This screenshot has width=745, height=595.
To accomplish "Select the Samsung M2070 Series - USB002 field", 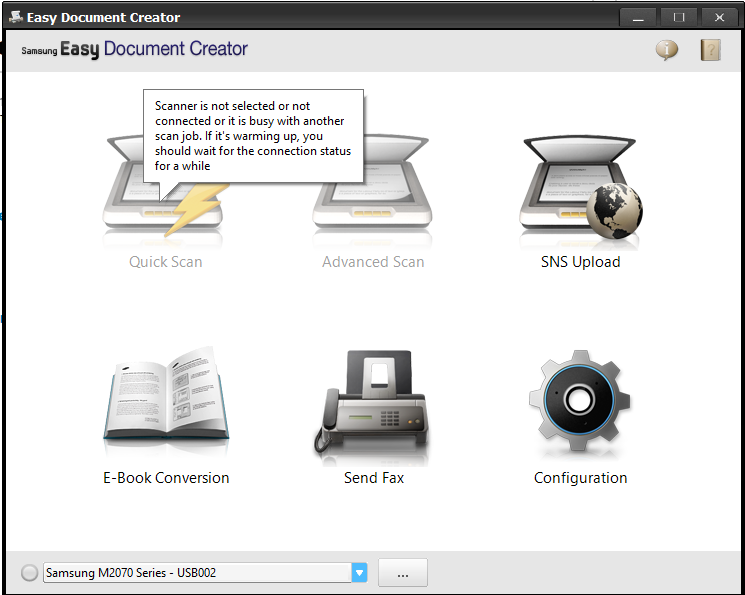I will coord(205,573).
